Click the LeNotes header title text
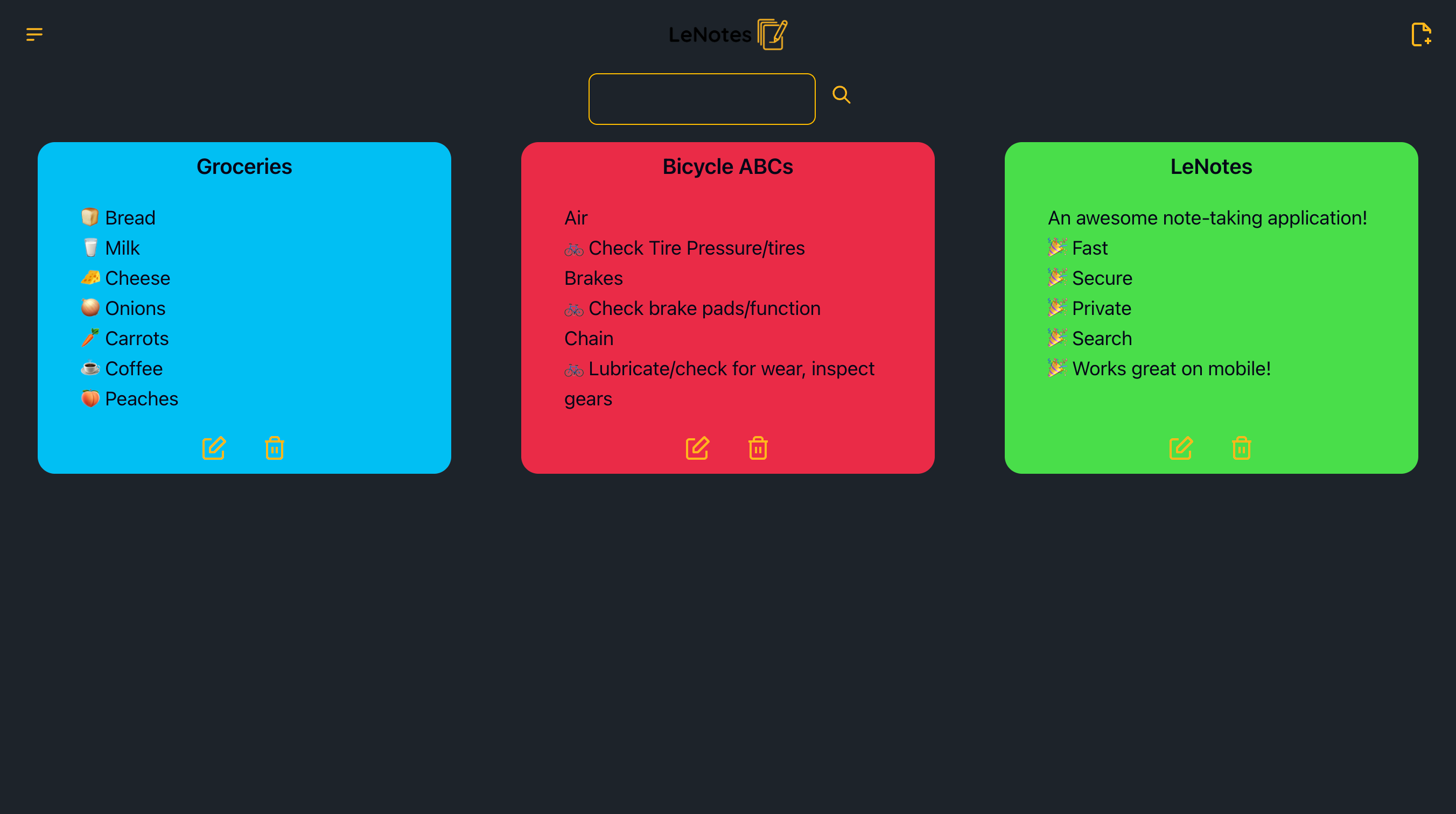Screen dimensions: 1456x814 tap(710, 35)
